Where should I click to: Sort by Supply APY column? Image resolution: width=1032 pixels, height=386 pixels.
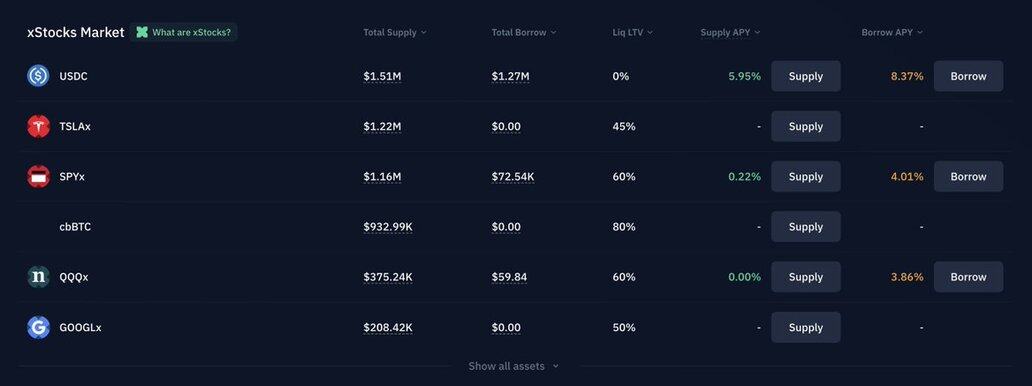pyautogui.click(x=730, y=32)
